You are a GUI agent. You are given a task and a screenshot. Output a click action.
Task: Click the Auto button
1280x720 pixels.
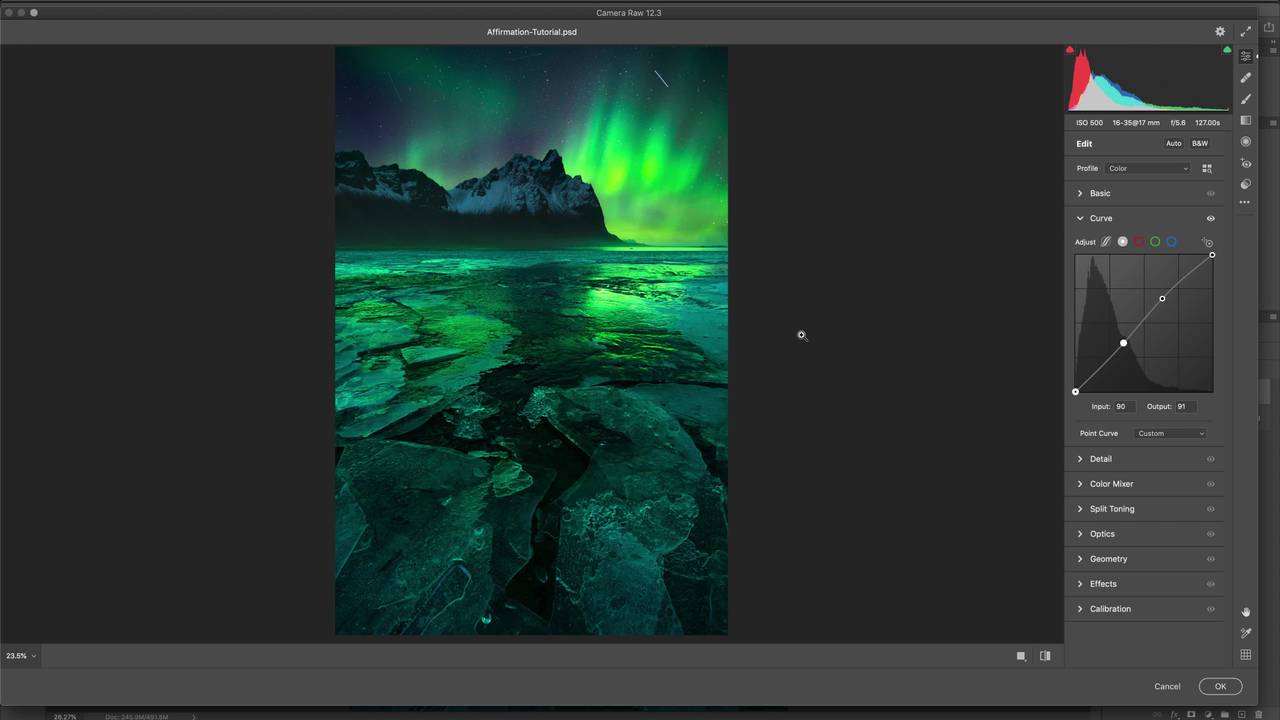pyautogui.click(x=1173, y=143)
